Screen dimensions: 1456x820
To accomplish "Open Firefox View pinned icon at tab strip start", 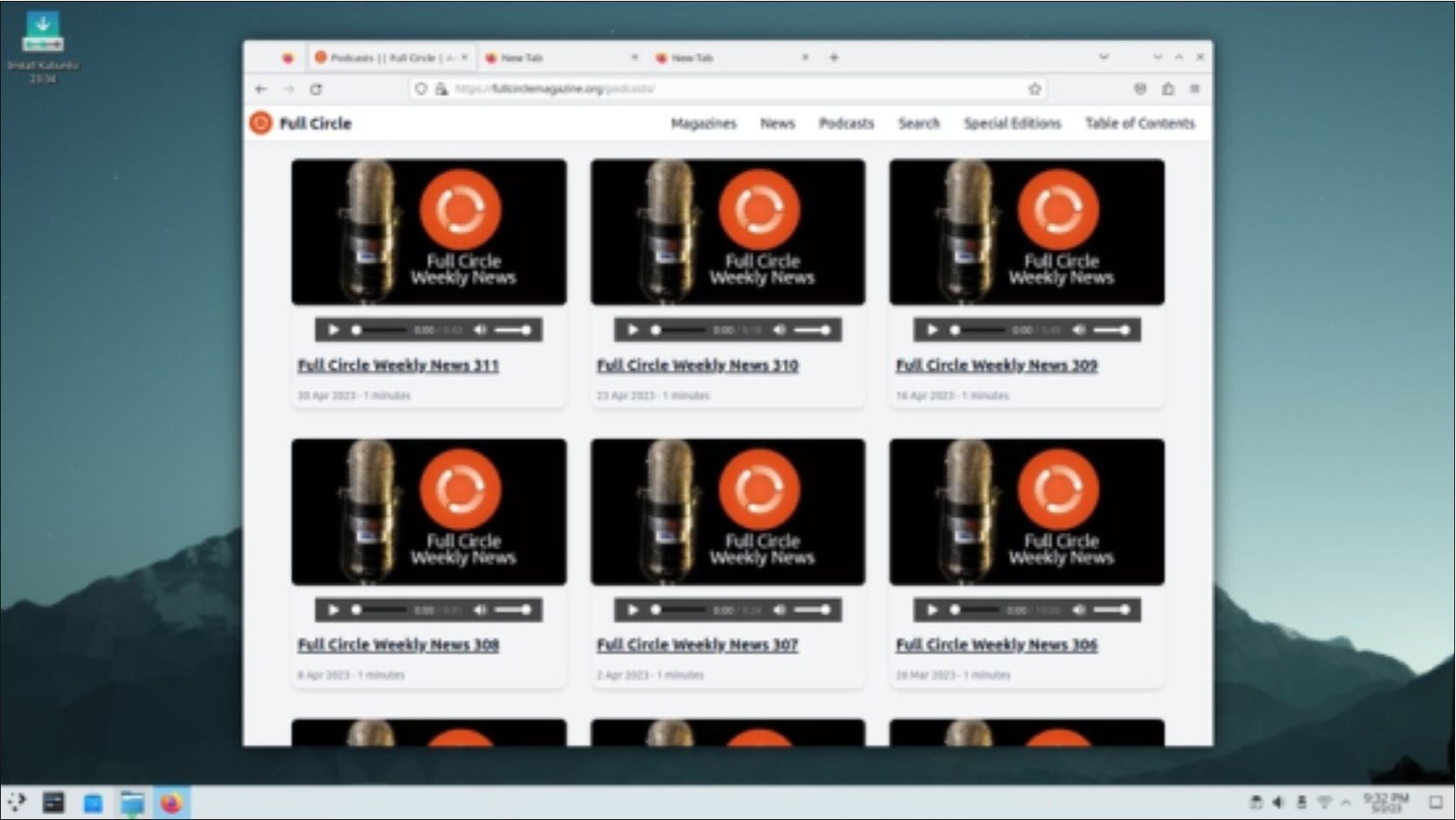I will coord(288,58).
